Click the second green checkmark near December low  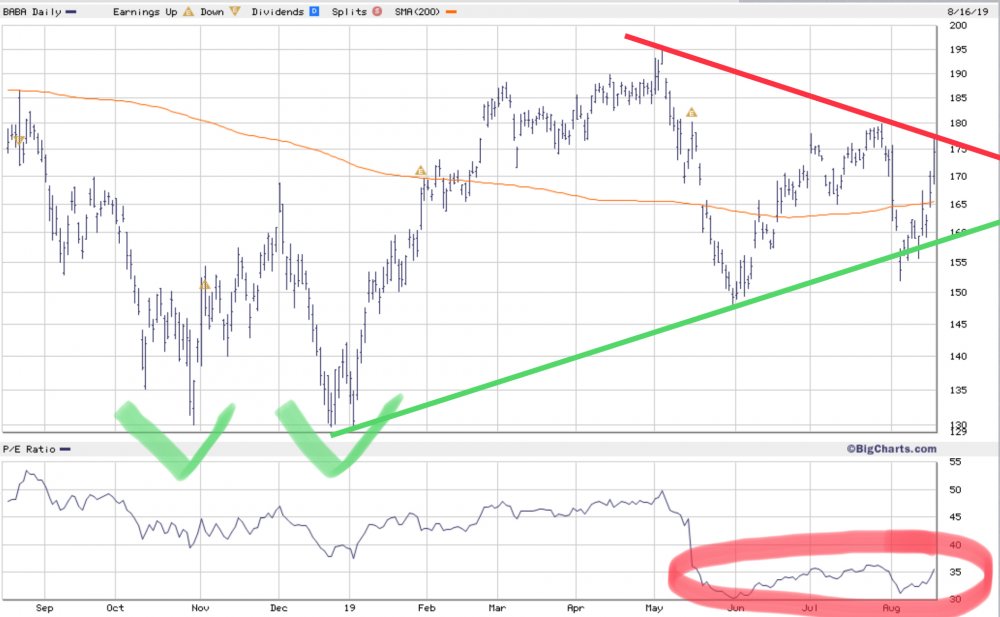click(339, 435)
